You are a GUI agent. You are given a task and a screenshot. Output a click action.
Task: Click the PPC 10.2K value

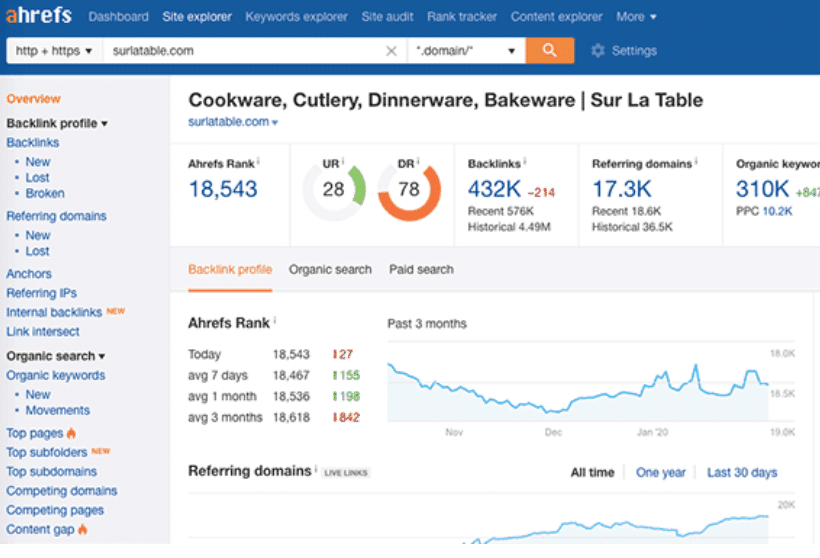tap(778, 211)
